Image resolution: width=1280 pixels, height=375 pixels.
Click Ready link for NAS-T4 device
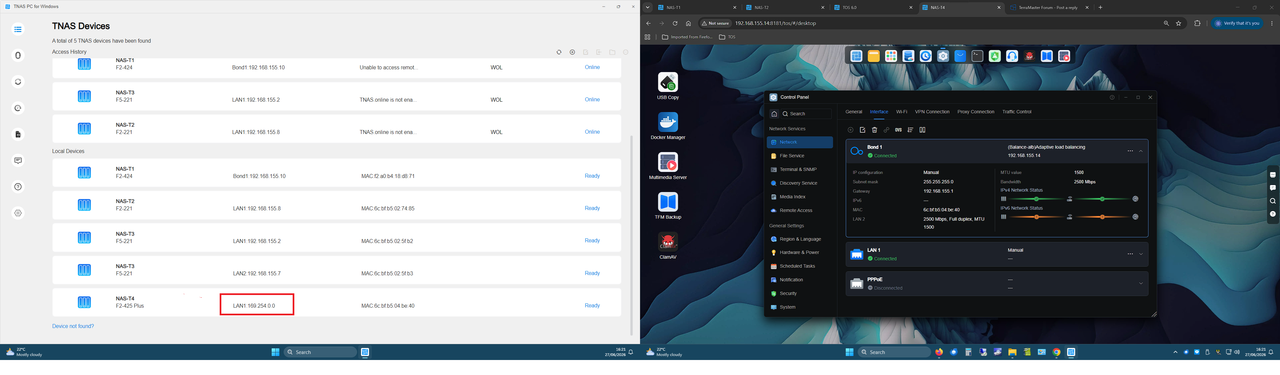tap(592, 305)
